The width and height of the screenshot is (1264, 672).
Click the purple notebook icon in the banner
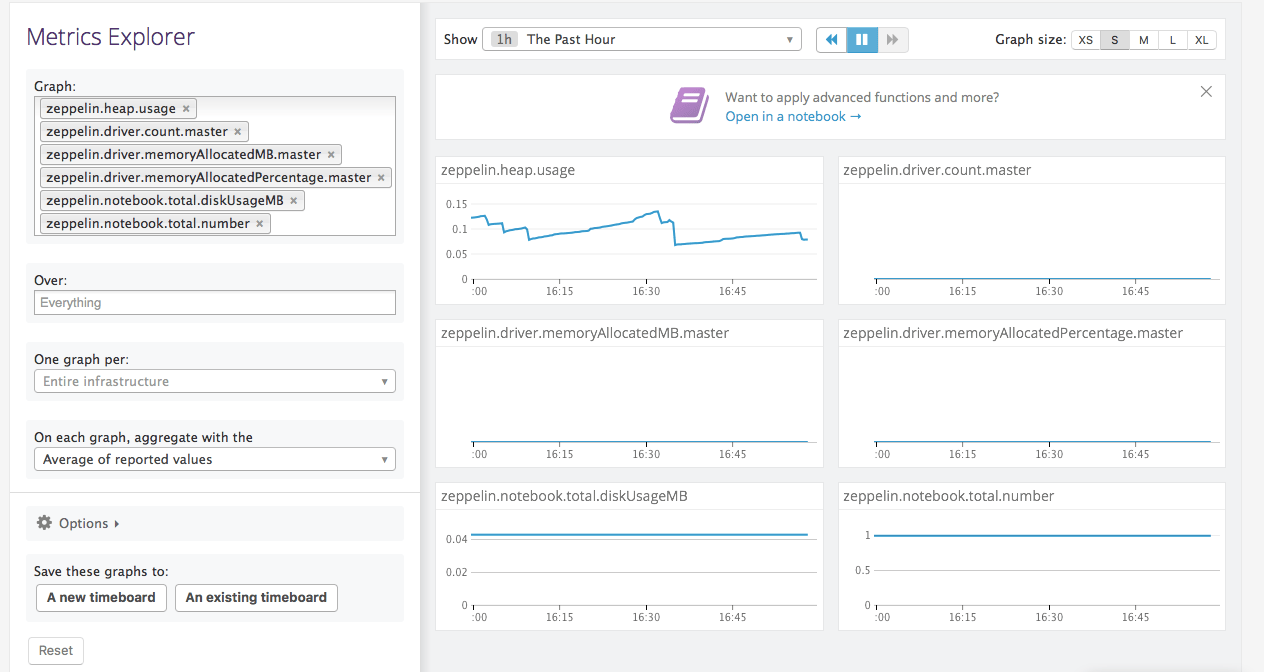689,105
